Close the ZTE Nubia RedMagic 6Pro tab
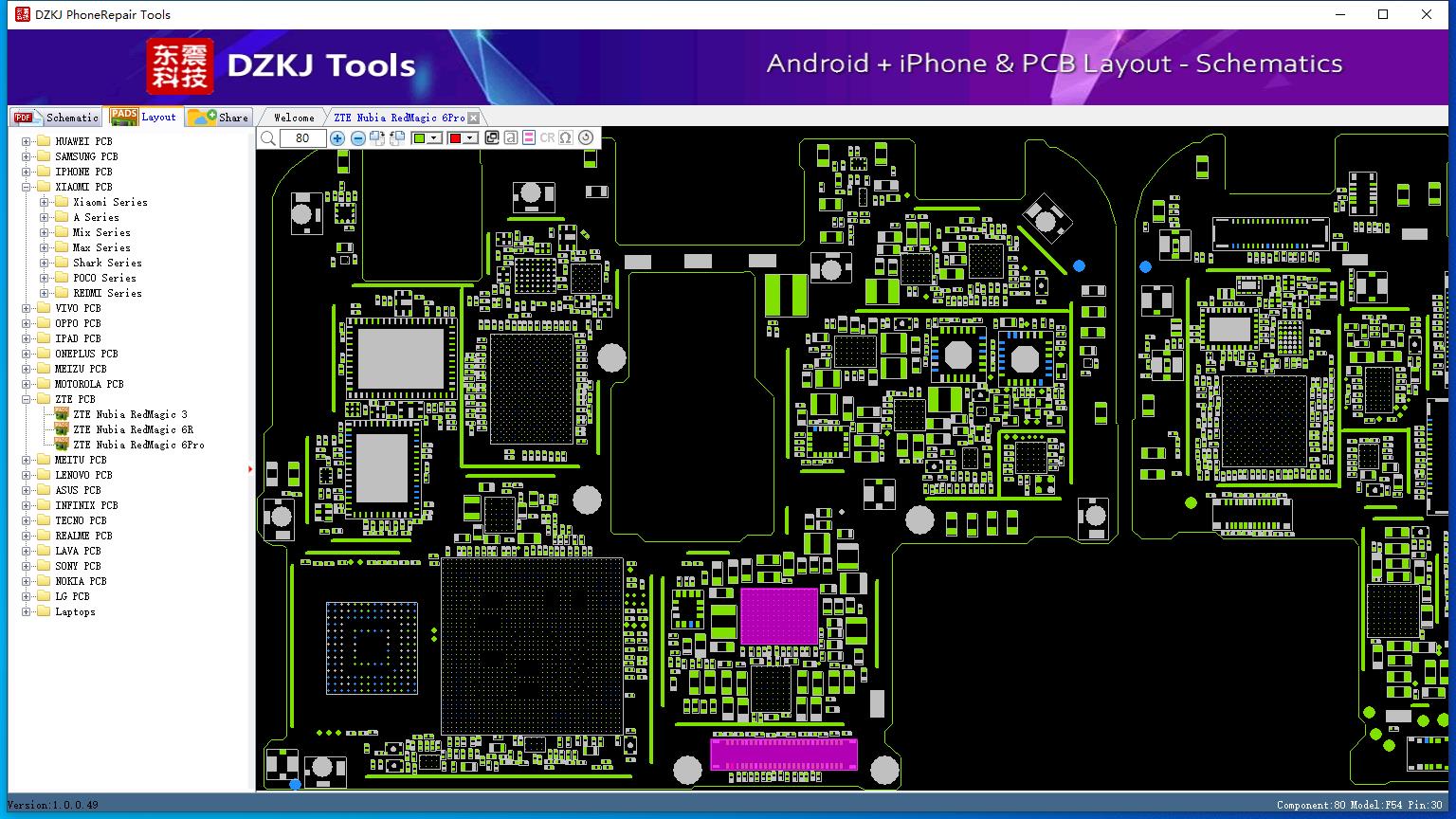The height and width of the screenshot is (819, 1456). point(473,118)
